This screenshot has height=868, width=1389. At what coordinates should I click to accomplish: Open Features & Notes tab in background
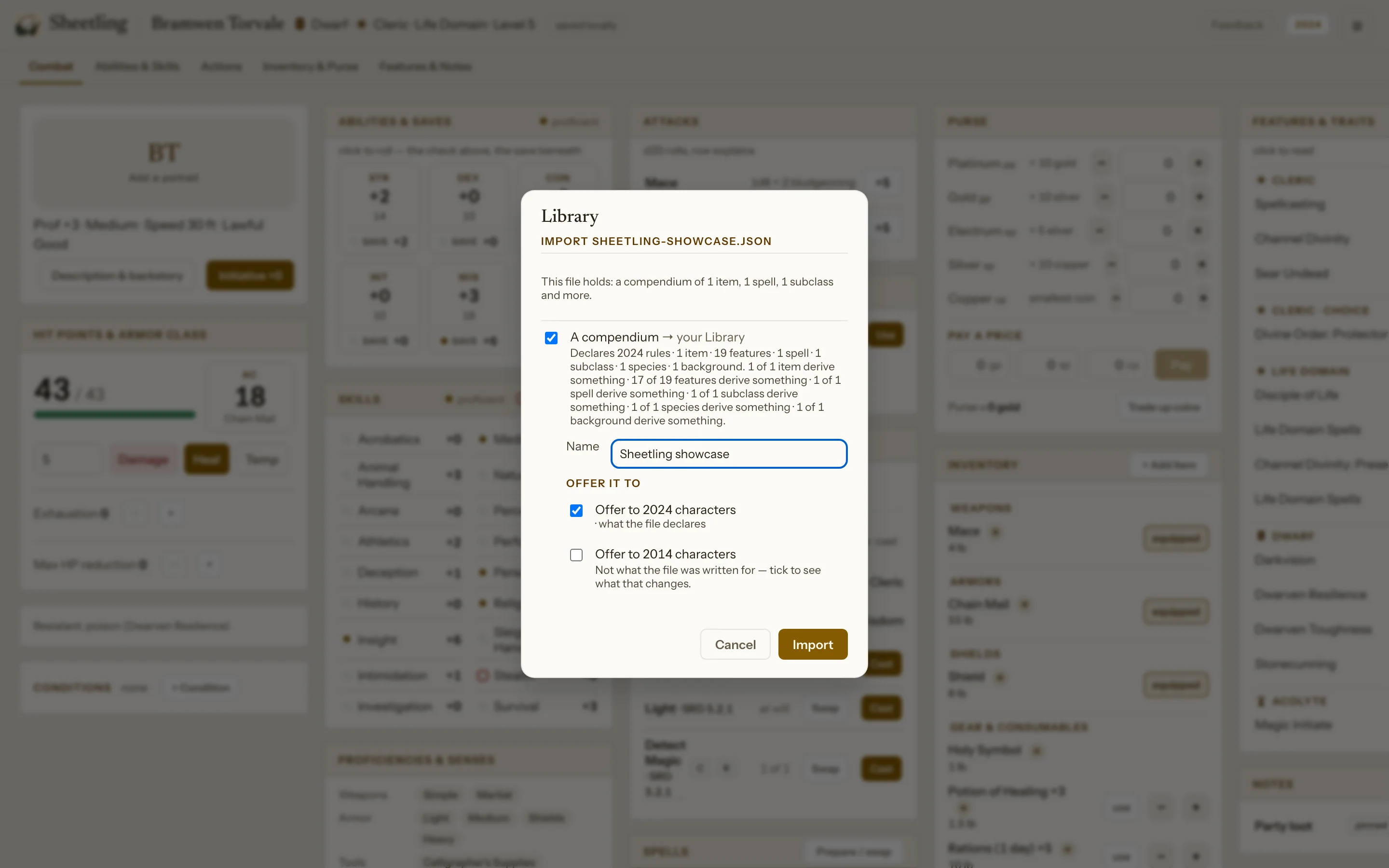pos(425,67)
